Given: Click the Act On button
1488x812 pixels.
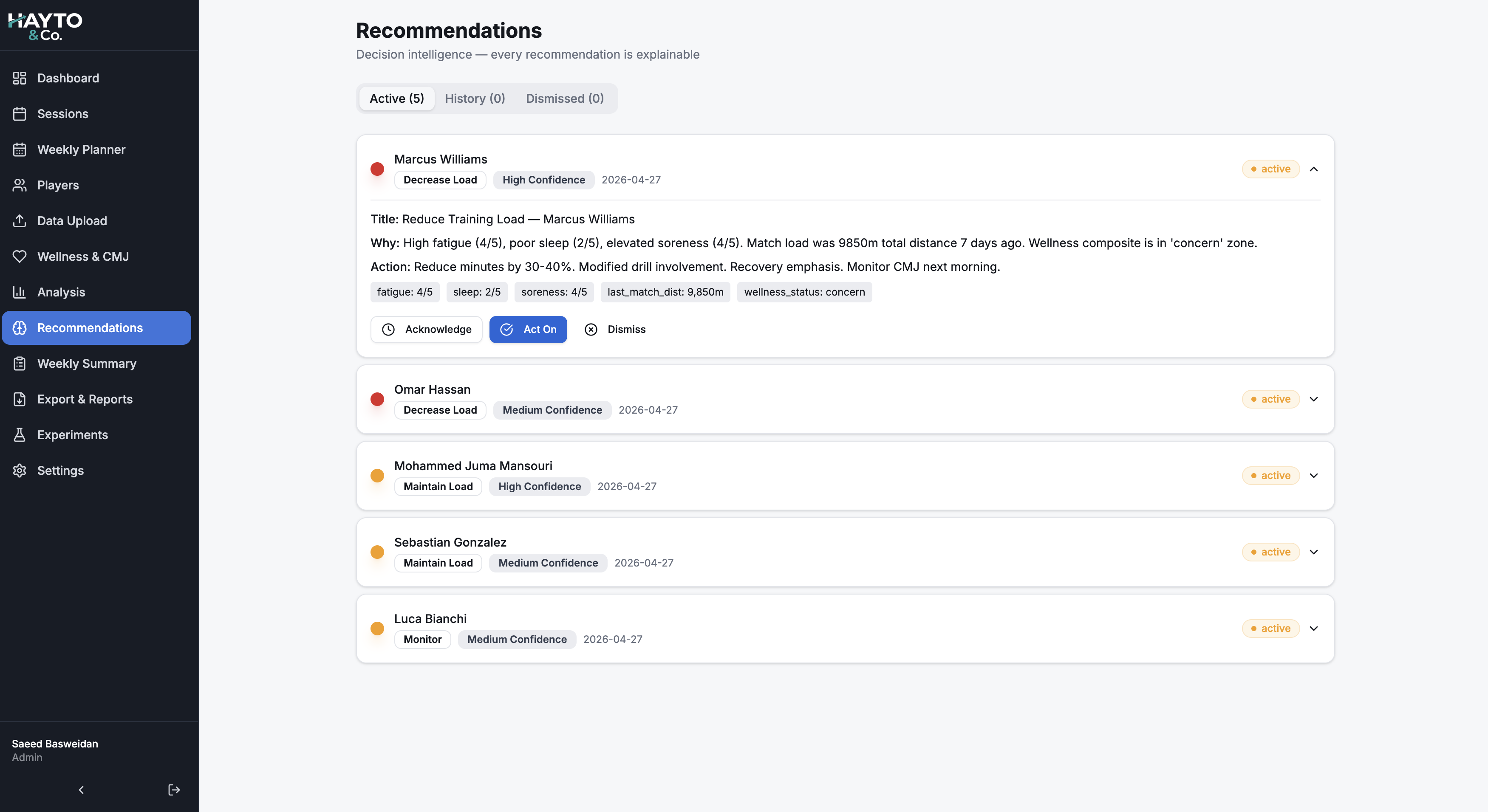Looking at the screenshot, I should pyautogui.click(x=528, y=329).
